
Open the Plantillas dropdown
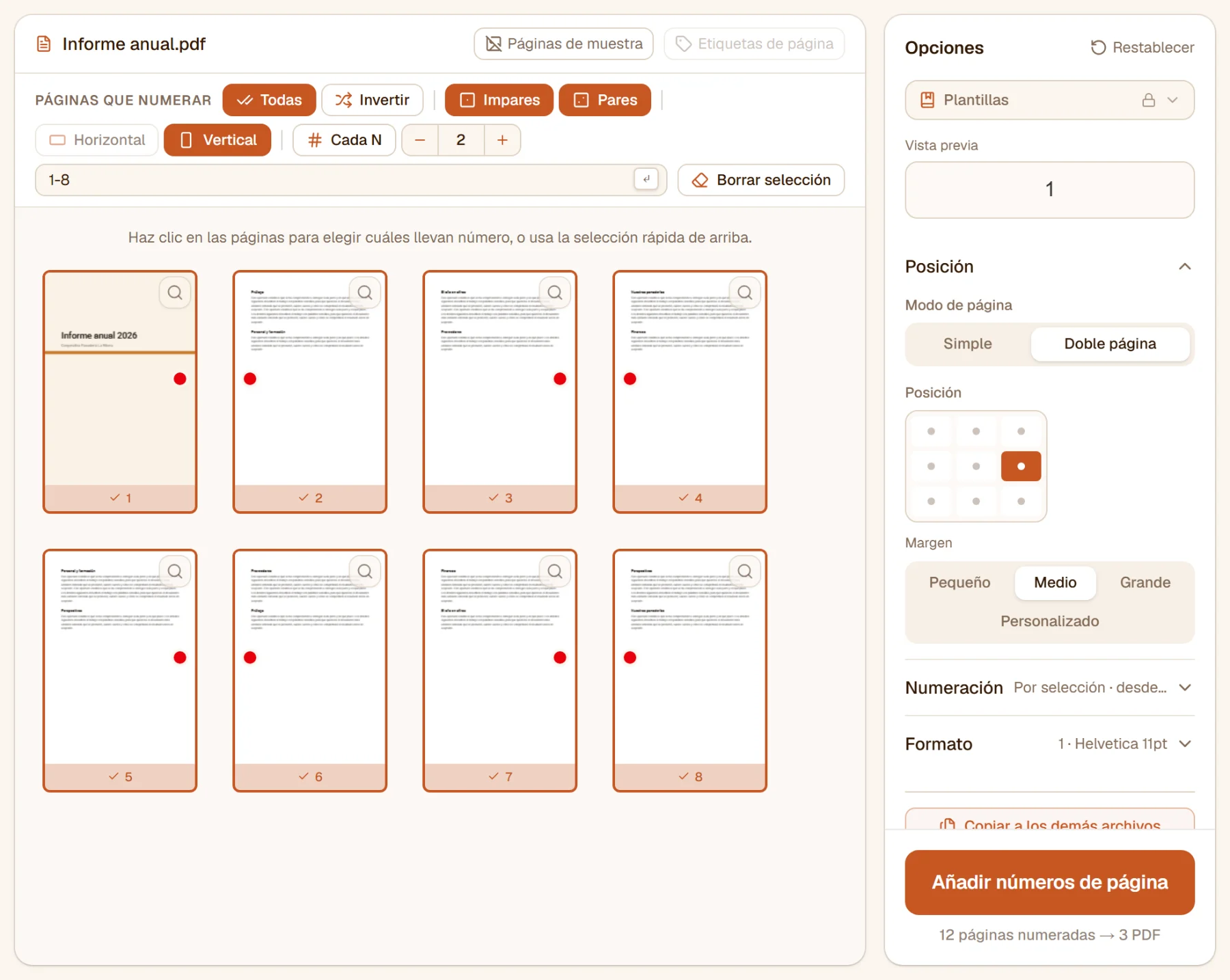[1050, 100]
